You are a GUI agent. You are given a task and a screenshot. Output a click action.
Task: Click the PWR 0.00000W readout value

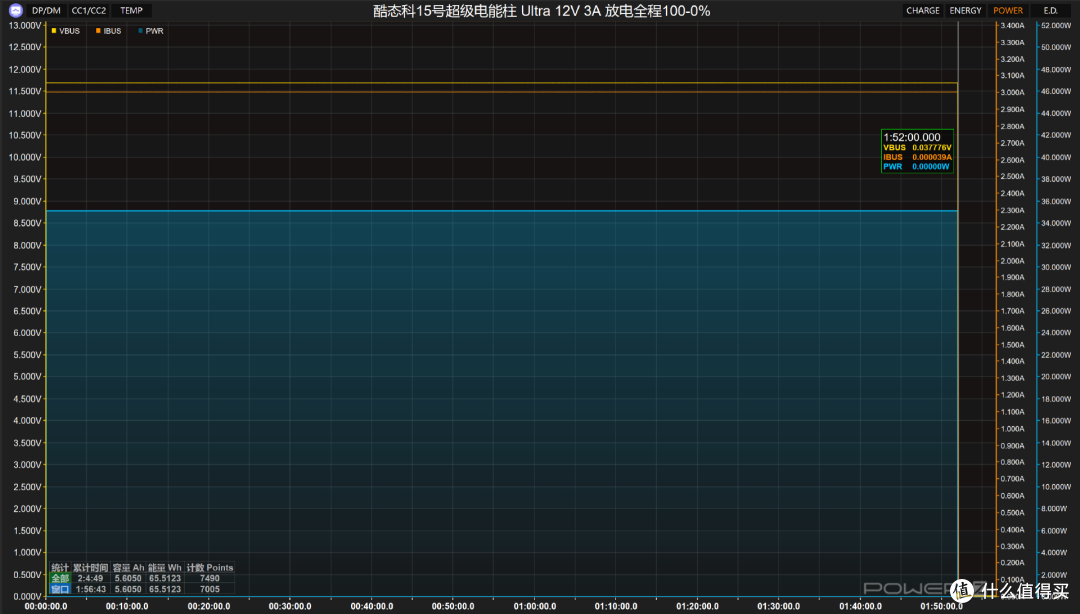[x=931, y=167]
